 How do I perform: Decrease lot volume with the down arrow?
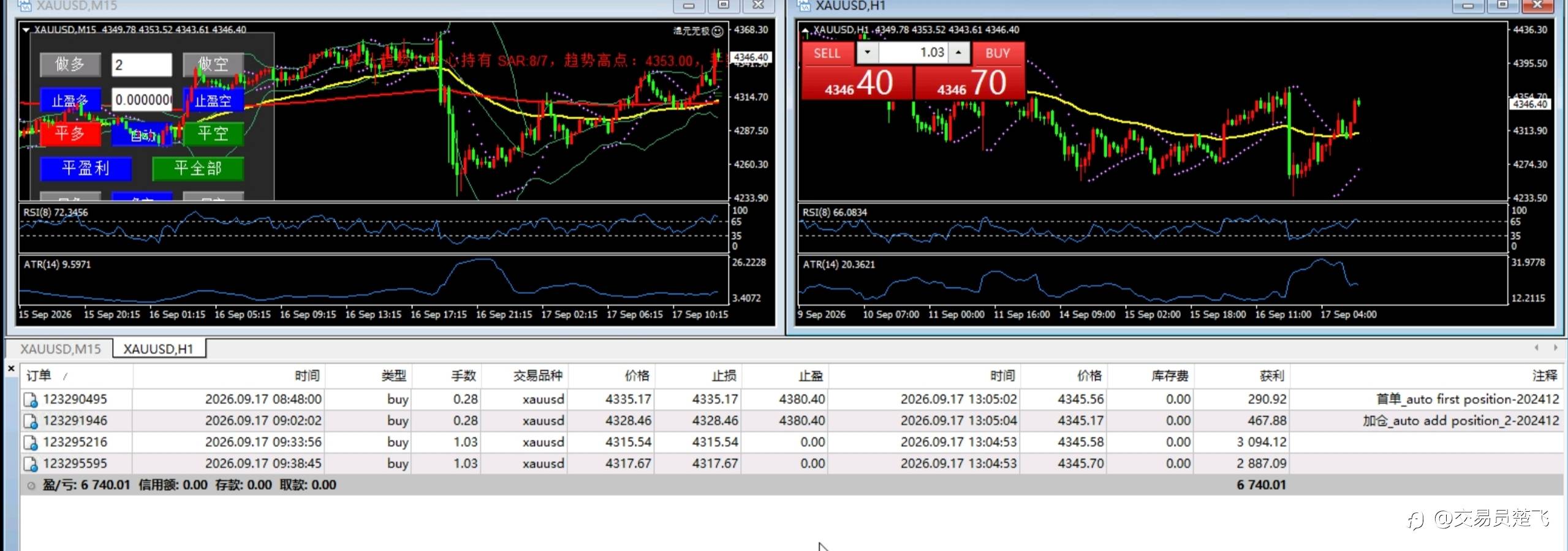pos(867,53)
